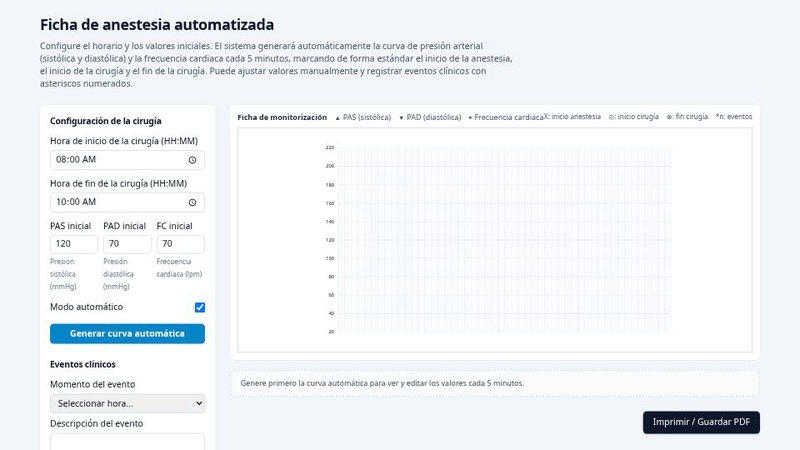Viewport: 800px width, 450px height.
Task: Select the PAD inicial input with 70
Action: [127, 244]
